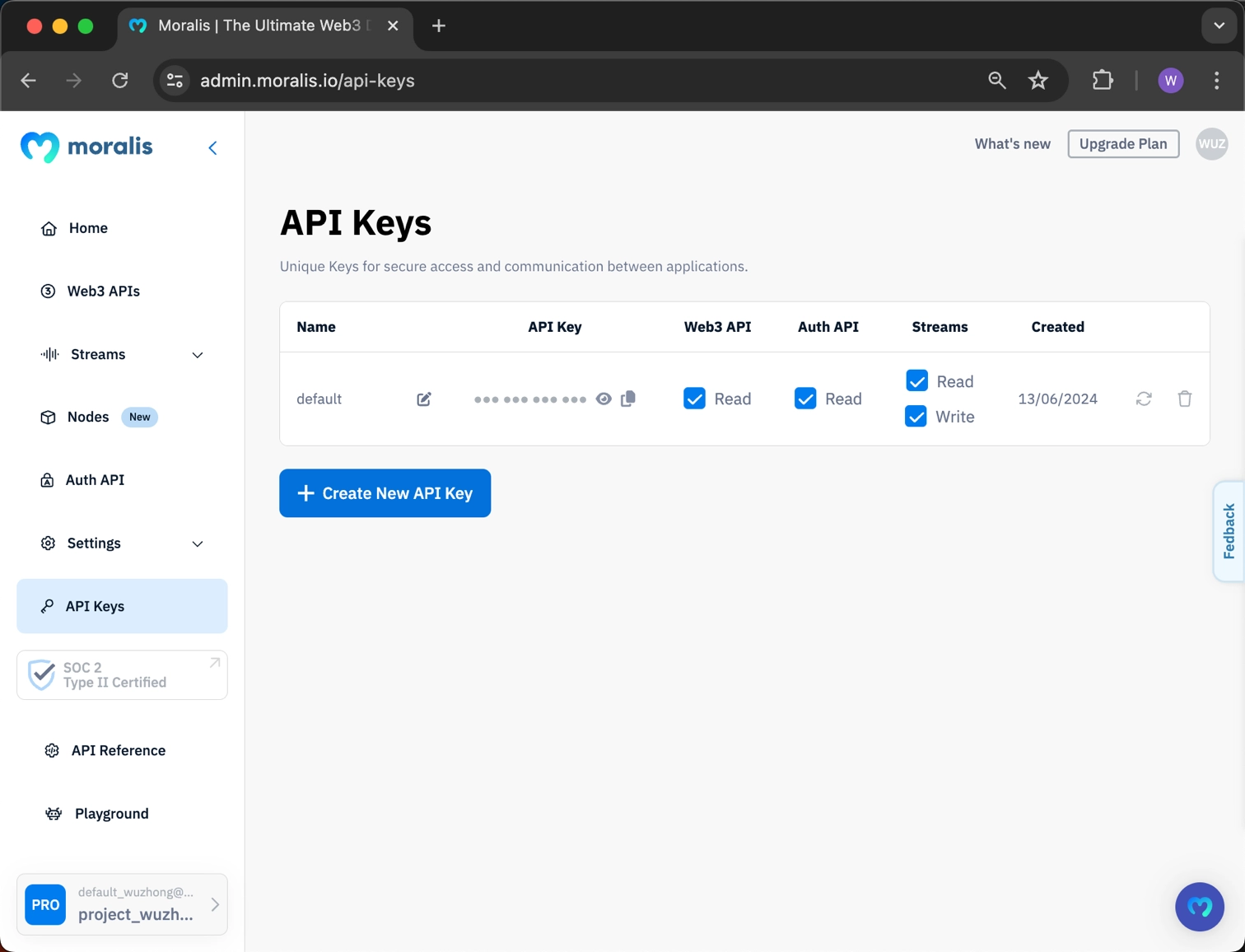Open SOC 2 Type II Certified card

122,675
